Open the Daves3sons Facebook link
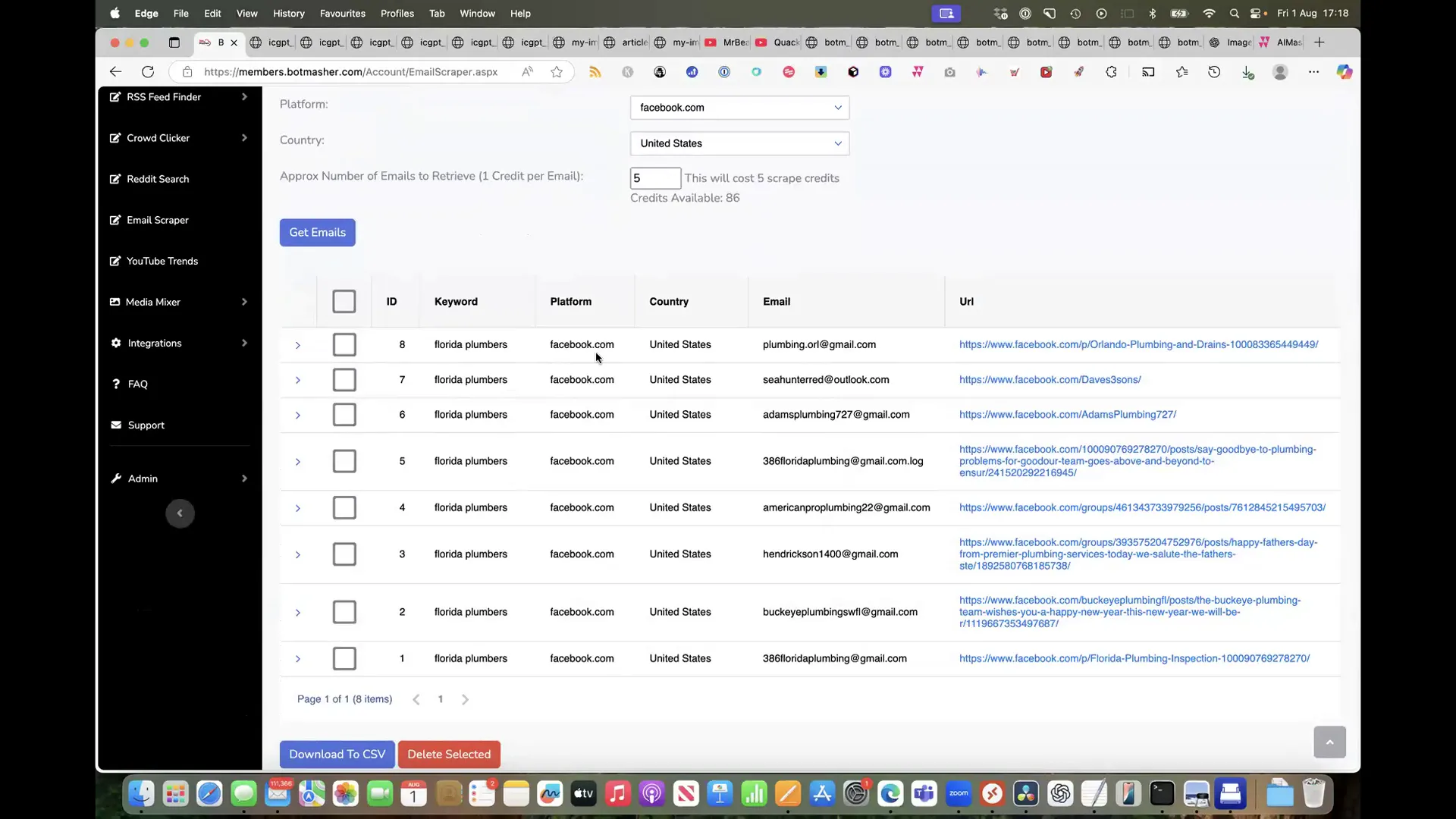Viewport: 1456px width, 819px height. (x=1050, y=380)
